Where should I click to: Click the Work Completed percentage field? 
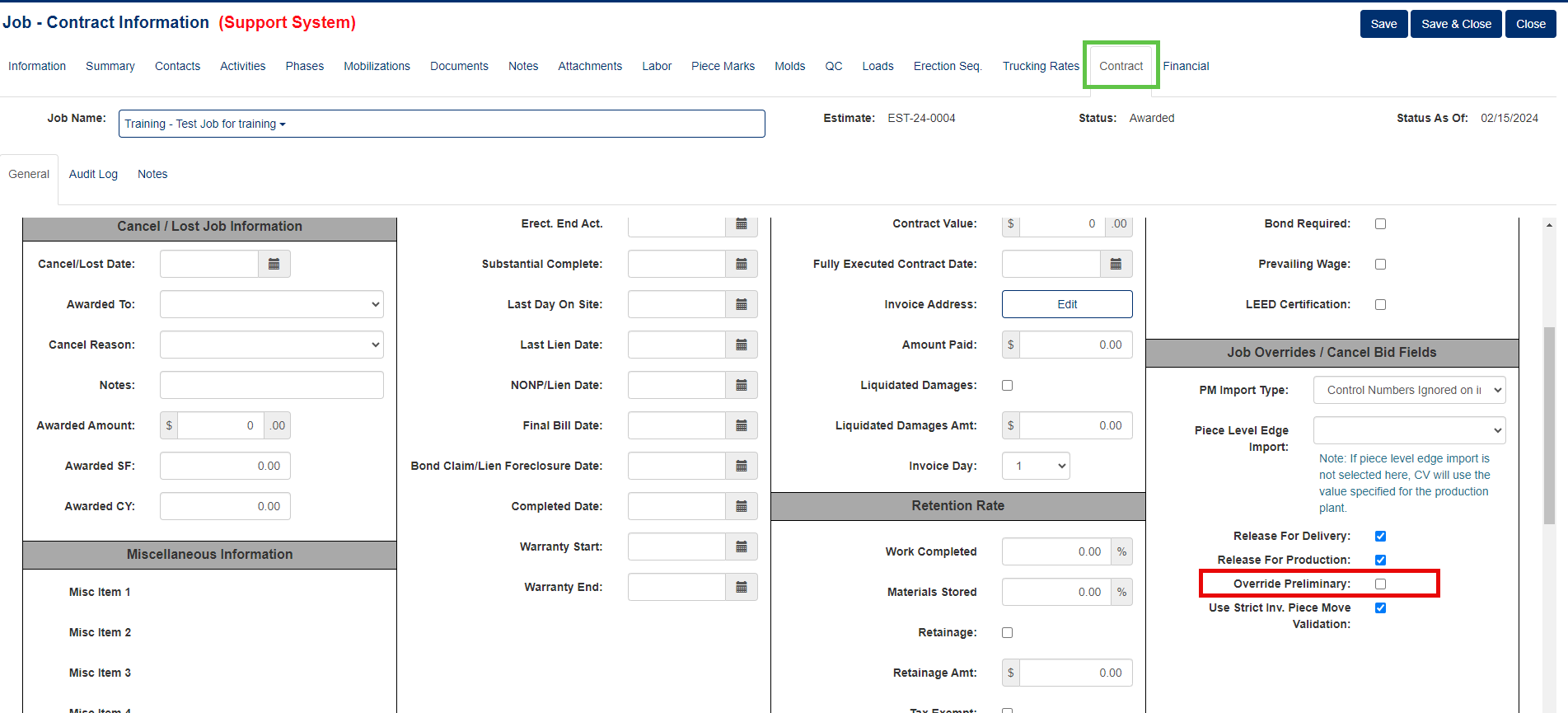(x=1056, y=551)
